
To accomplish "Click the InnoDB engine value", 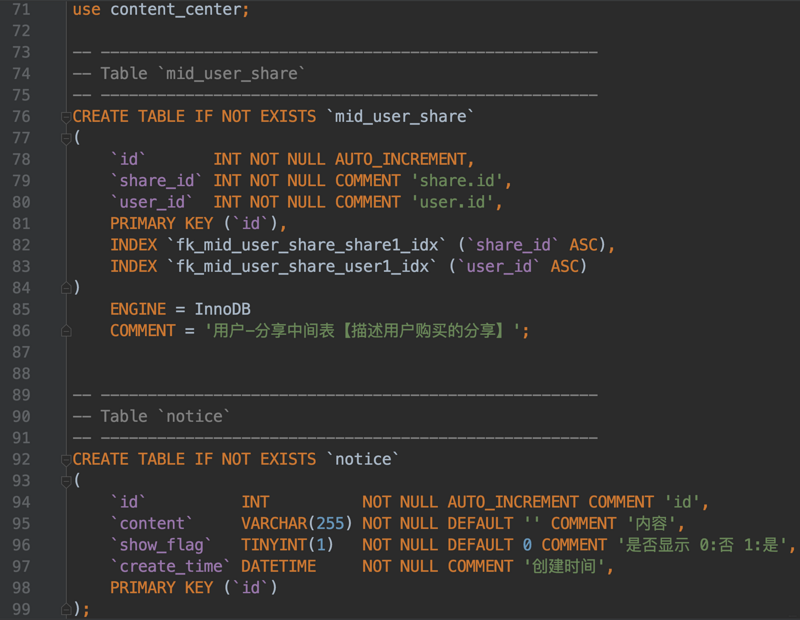I will tap(222, 310).
